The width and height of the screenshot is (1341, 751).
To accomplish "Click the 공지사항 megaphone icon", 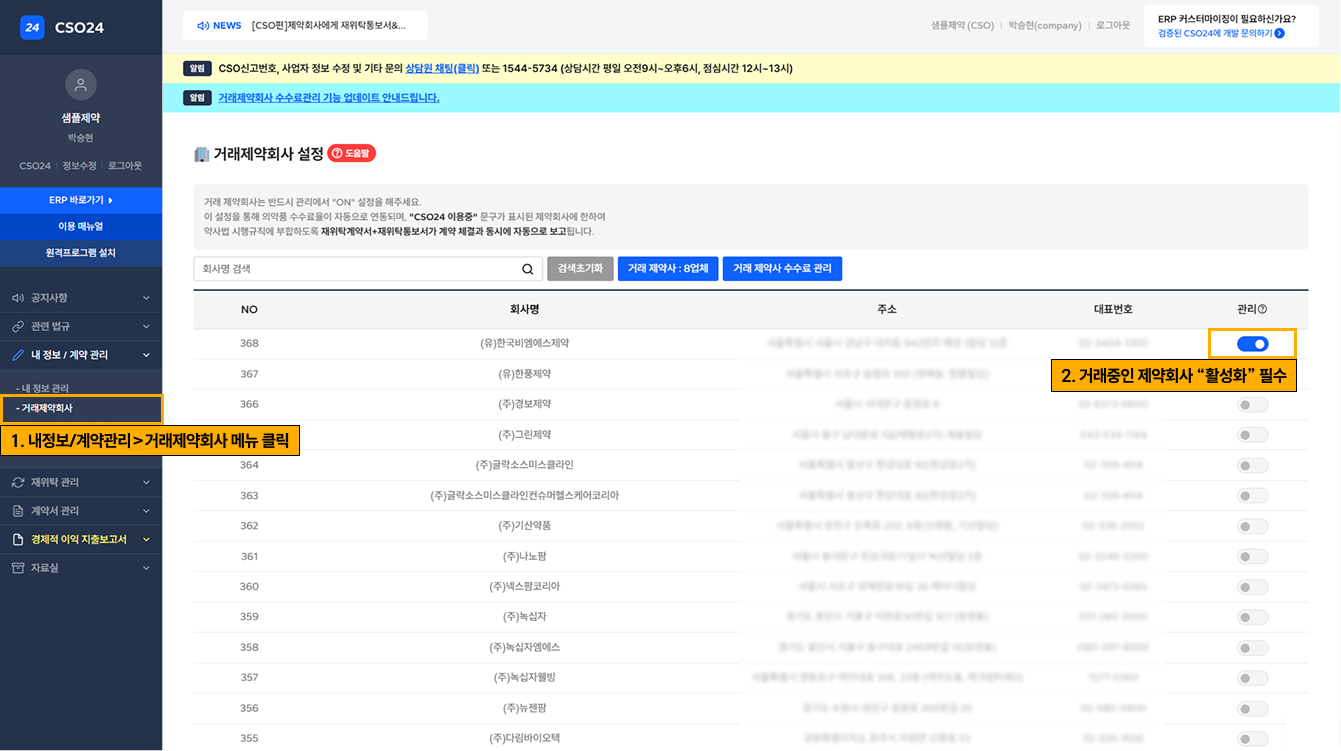I will 17,298.
